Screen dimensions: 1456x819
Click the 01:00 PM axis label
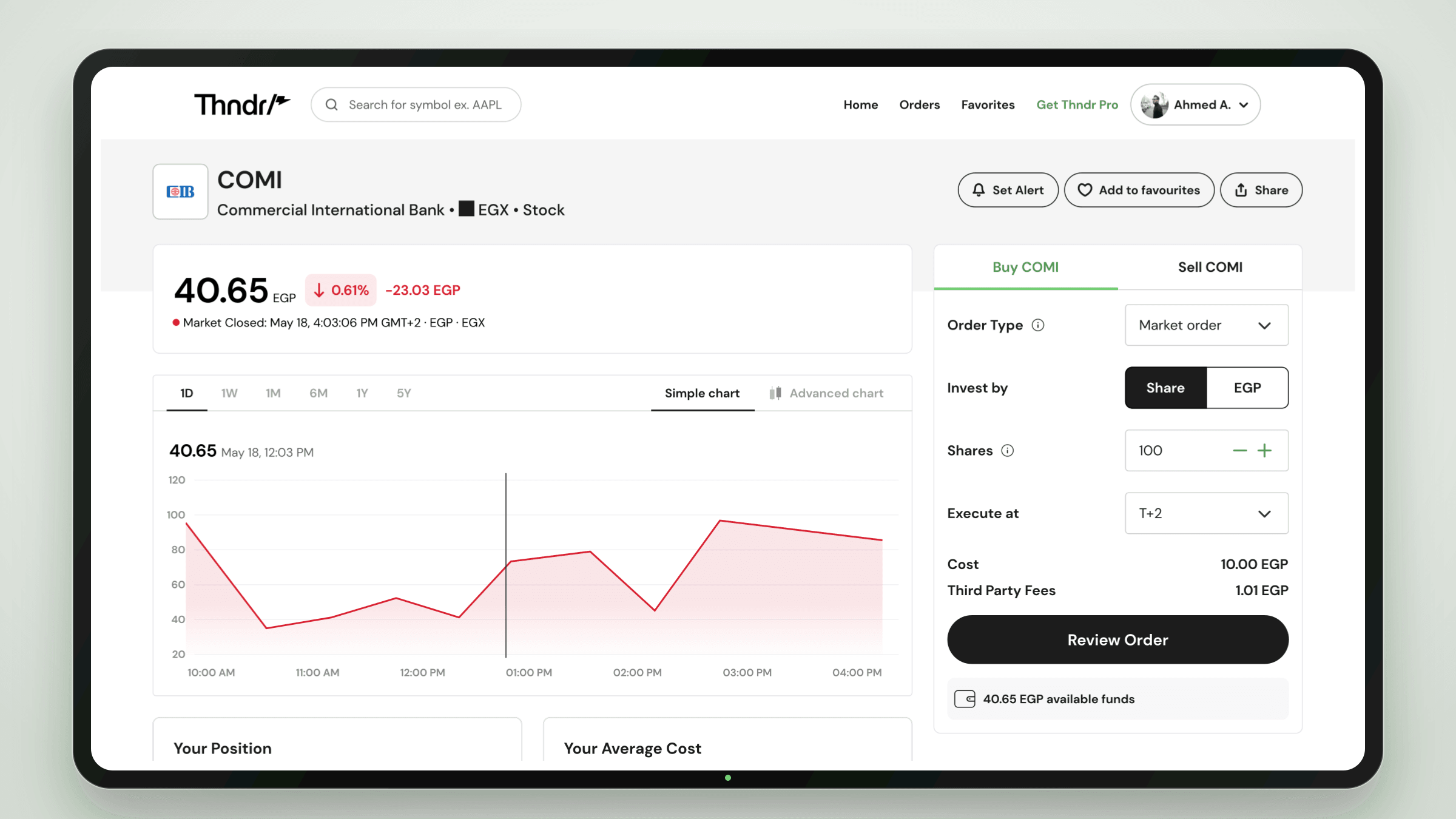pyautogui.click(x=528, y=672)
